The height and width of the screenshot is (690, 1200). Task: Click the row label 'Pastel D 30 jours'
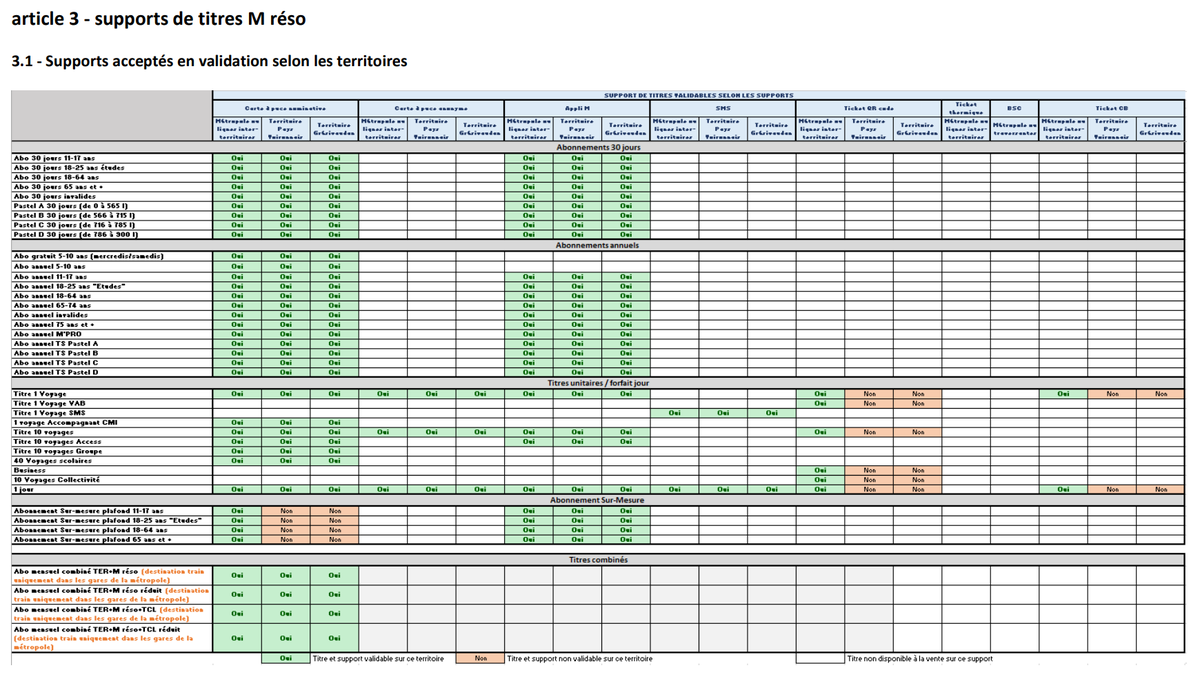click(74, 236)
